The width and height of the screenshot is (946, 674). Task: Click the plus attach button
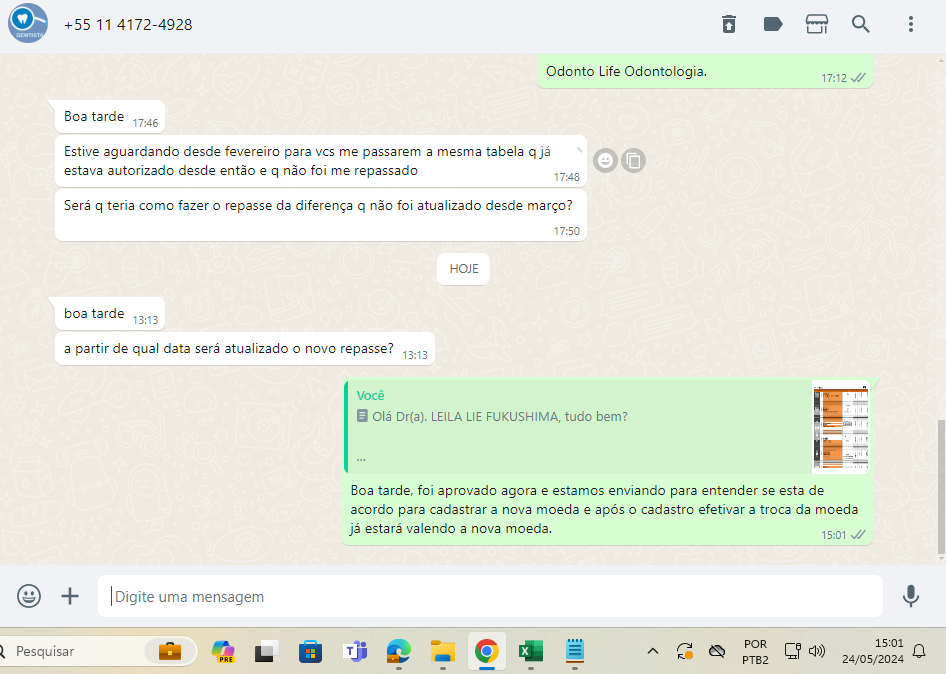point(70,596)
